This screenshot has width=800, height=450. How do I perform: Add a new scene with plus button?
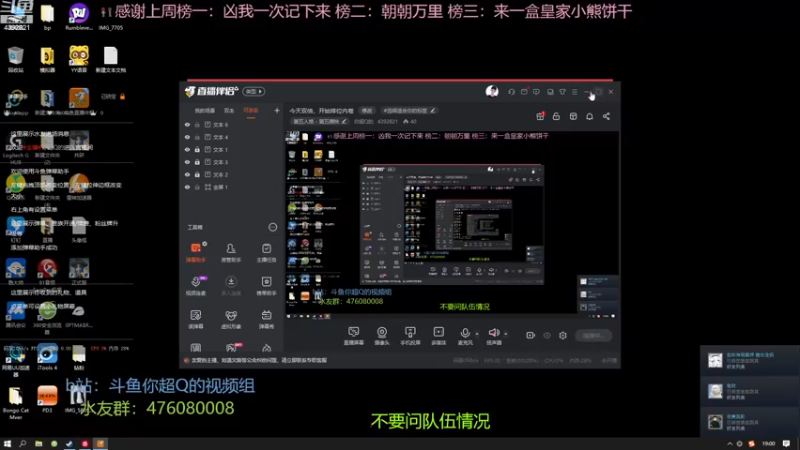[277, 110]
